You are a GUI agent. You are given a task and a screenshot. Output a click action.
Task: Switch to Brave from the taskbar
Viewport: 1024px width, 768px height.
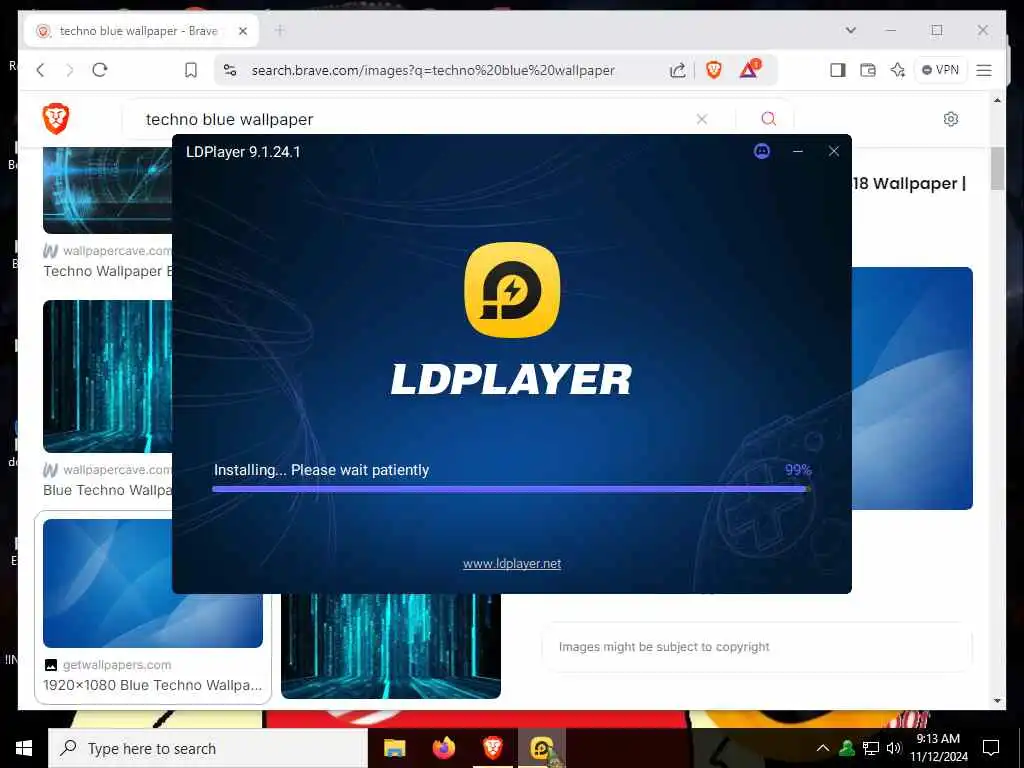click(493, 748)
